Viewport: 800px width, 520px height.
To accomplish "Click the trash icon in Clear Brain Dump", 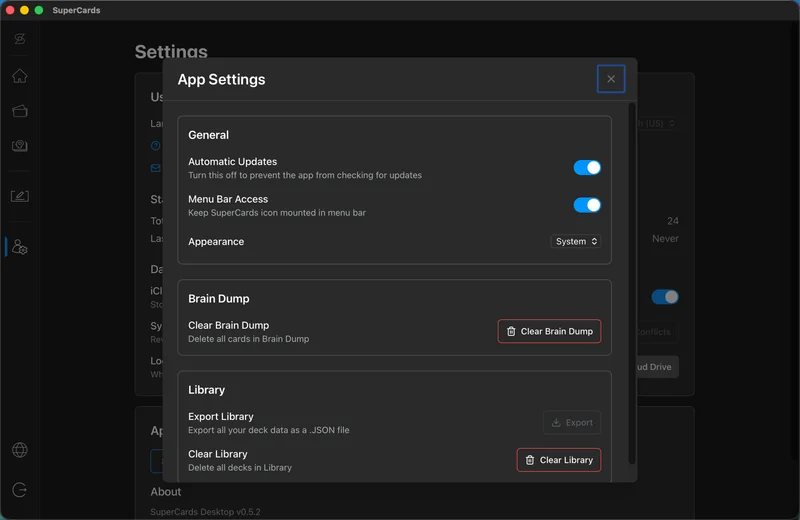I will (x=511, y=331).
